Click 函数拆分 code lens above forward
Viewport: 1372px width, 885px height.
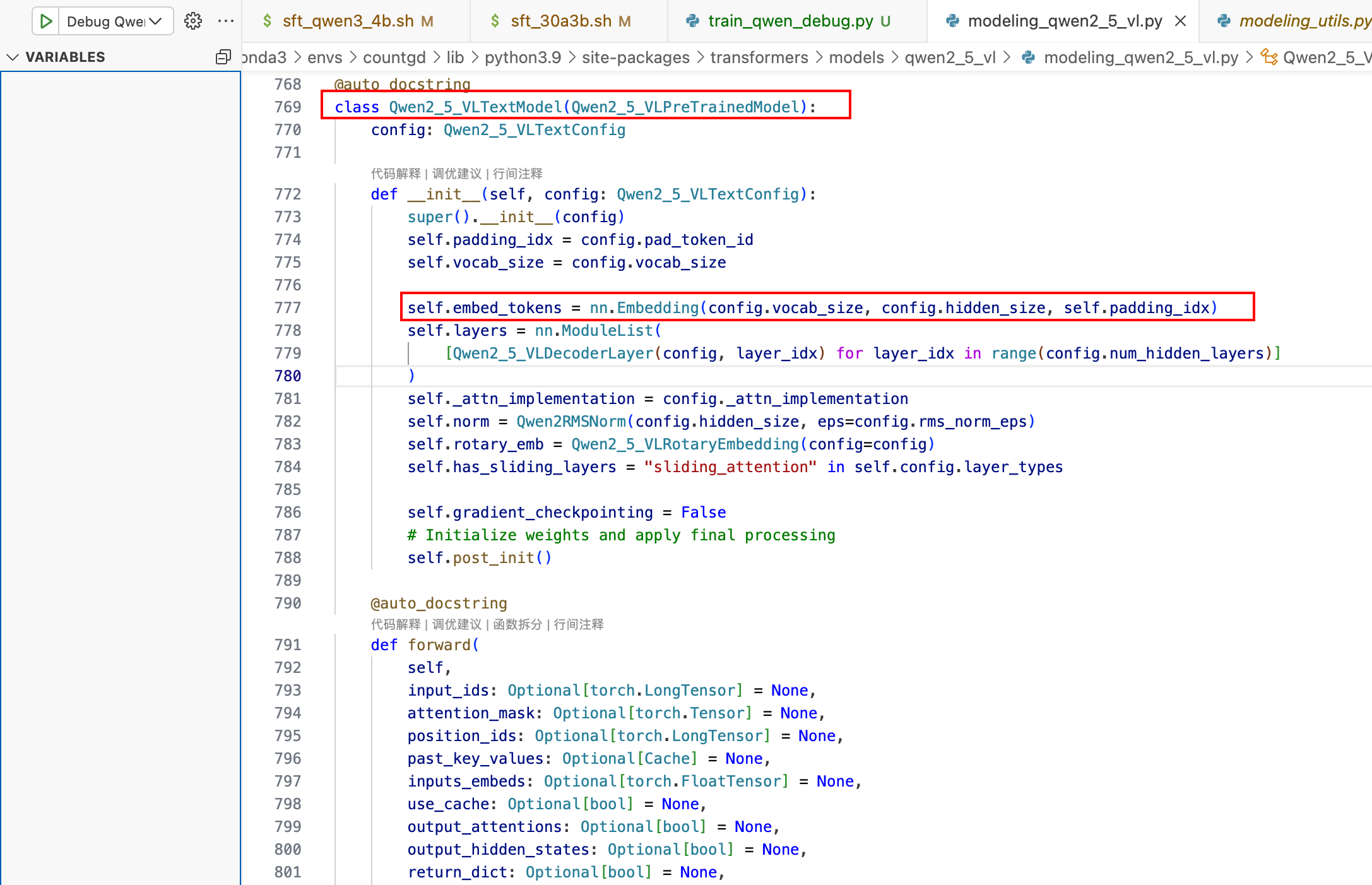pyautogui.click(x=517, y=624)
